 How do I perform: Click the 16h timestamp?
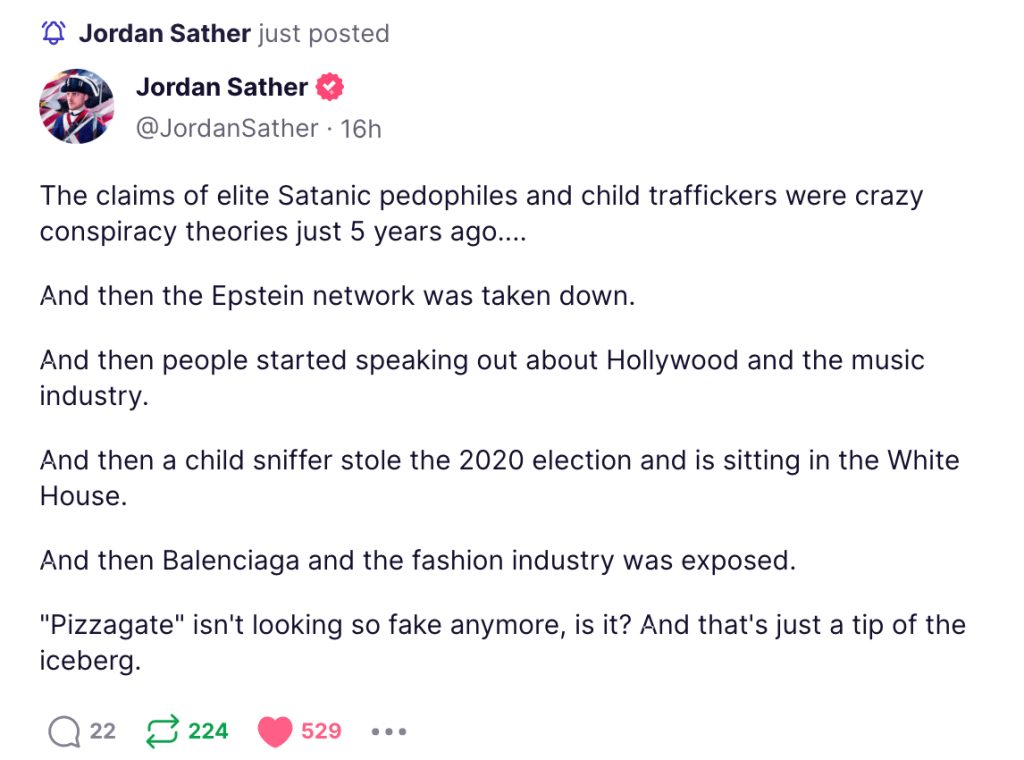tap(361, 129)
